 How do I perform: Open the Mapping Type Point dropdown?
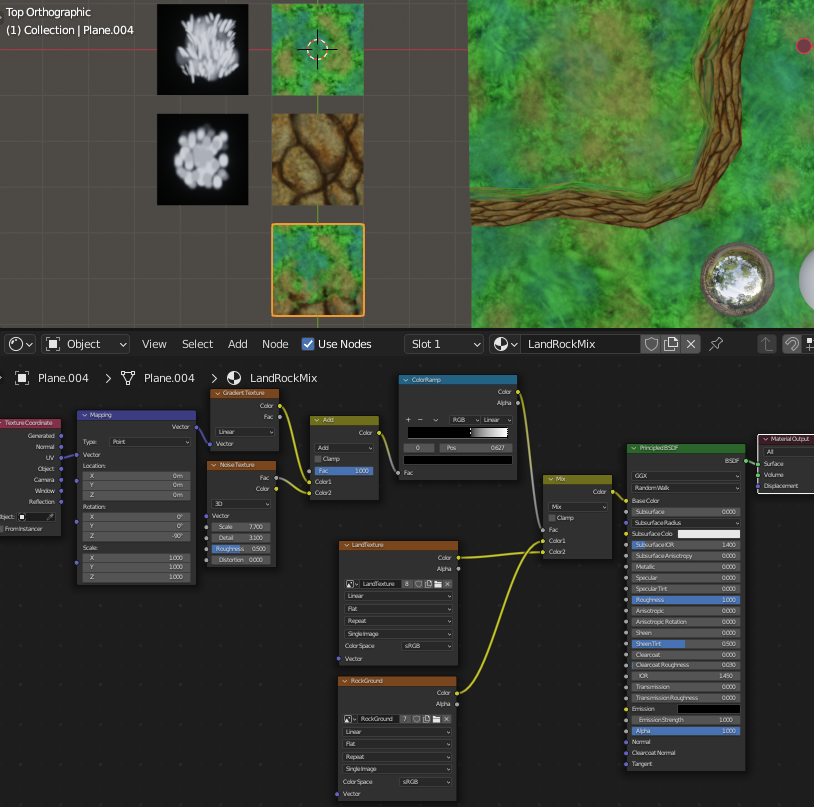tap(150, 442)
